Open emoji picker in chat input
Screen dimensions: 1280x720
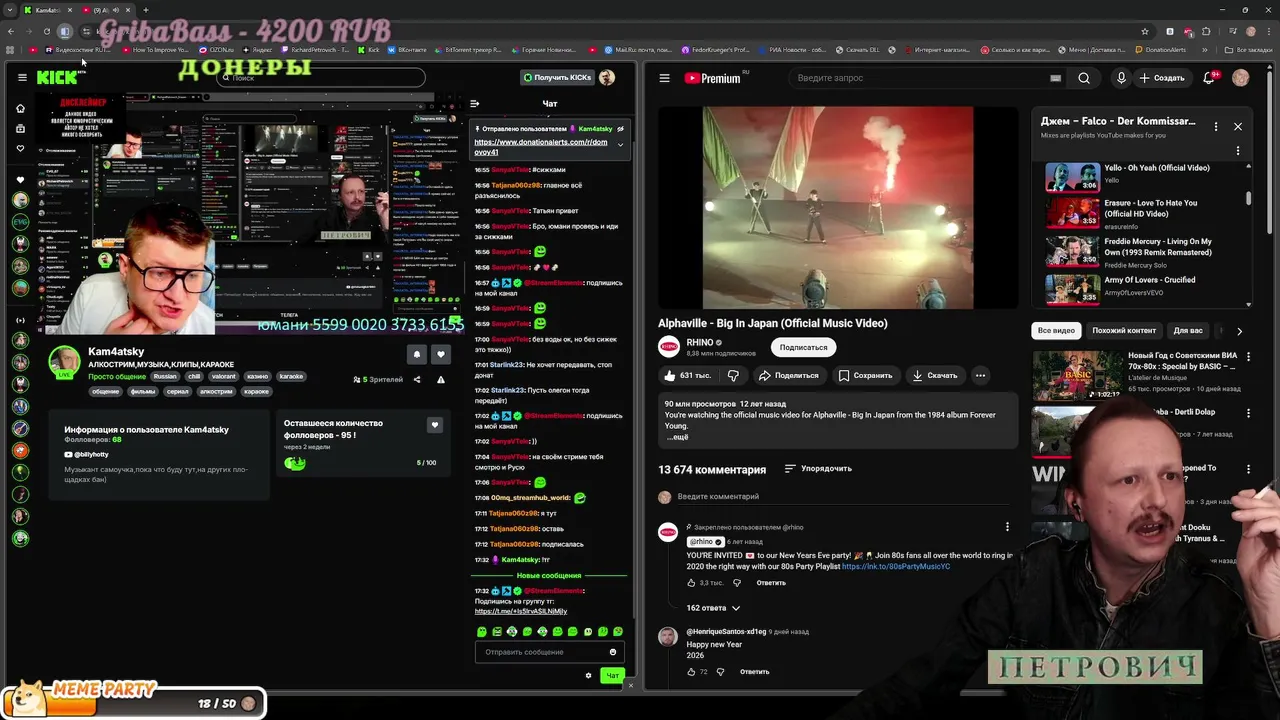coord(613,652)
